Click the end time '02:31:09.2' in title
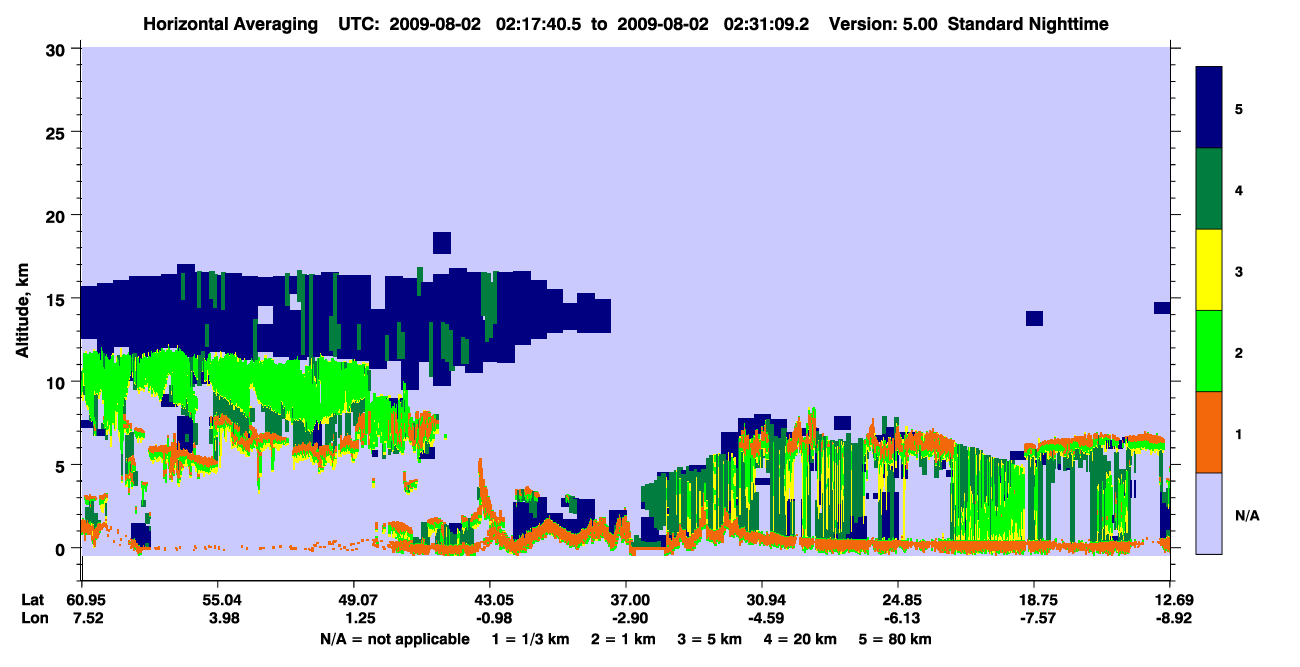 click(x=765, y=23)
